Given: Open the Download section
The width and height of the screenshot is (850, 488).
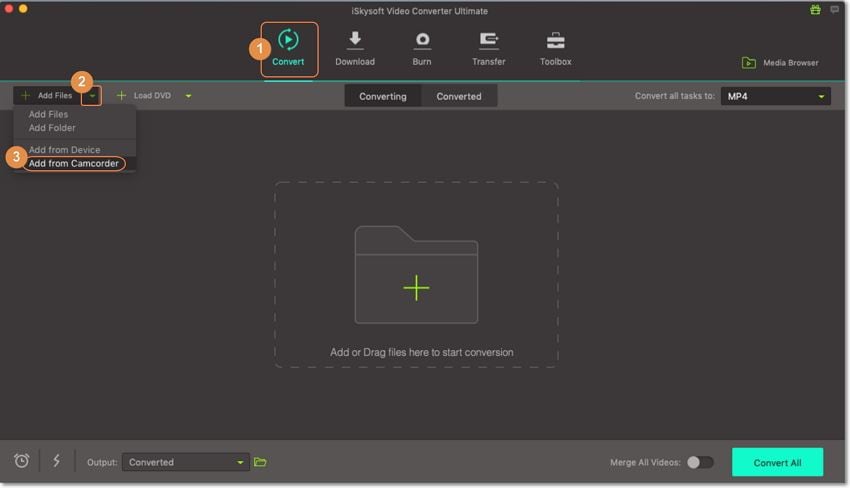Looking at the screenshot, I should coord(355,49).
